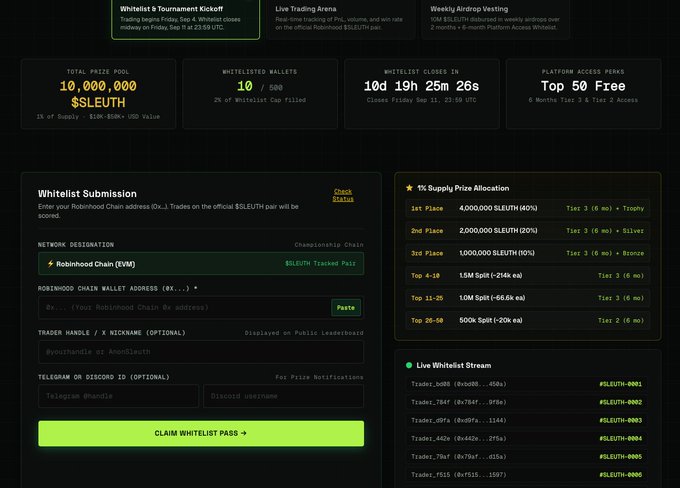Click the #SLEUTH-0004 badge
680x488 pixels.
[x=621, y=439]
